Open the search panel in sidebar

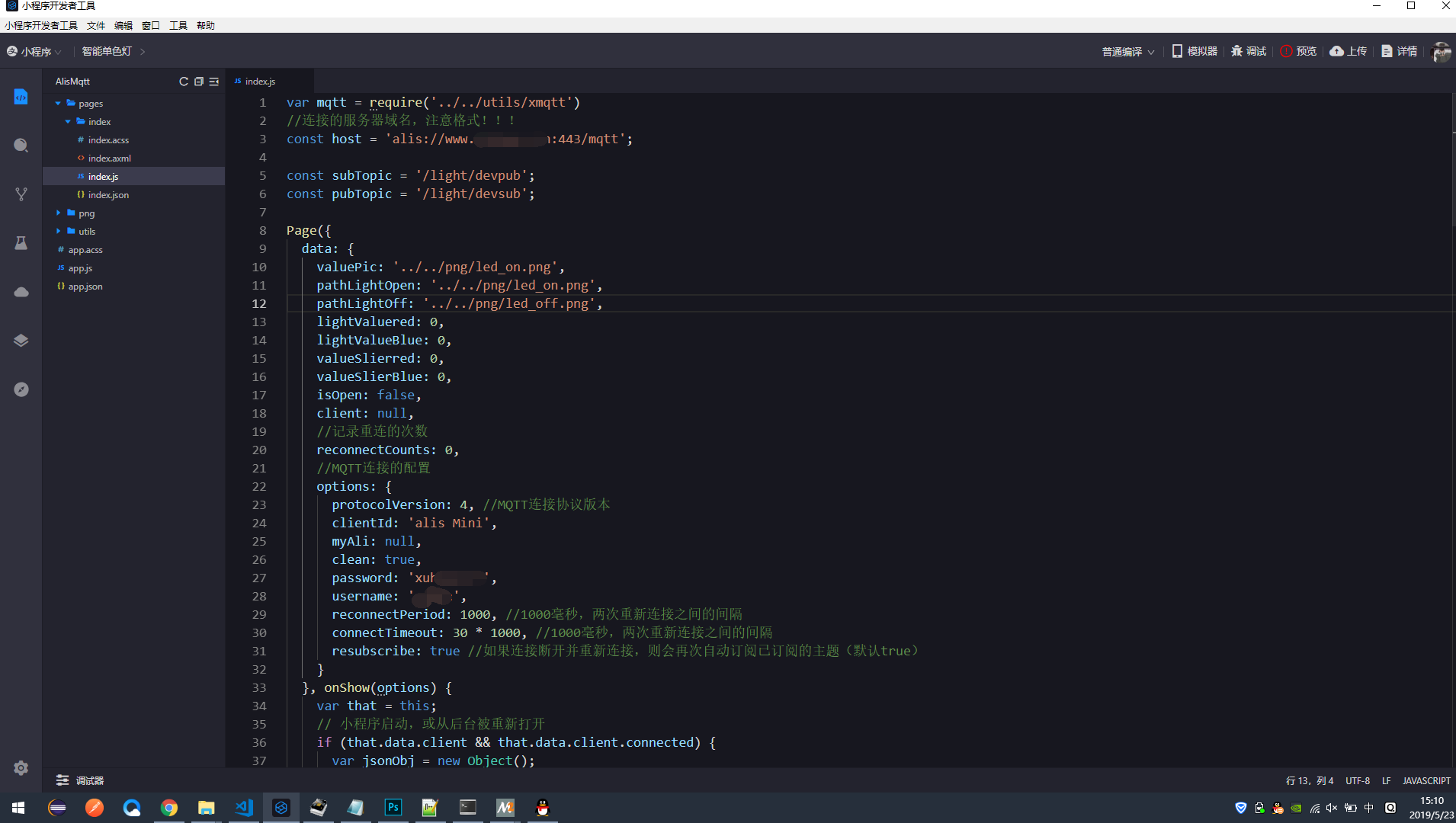click(21, 146)
